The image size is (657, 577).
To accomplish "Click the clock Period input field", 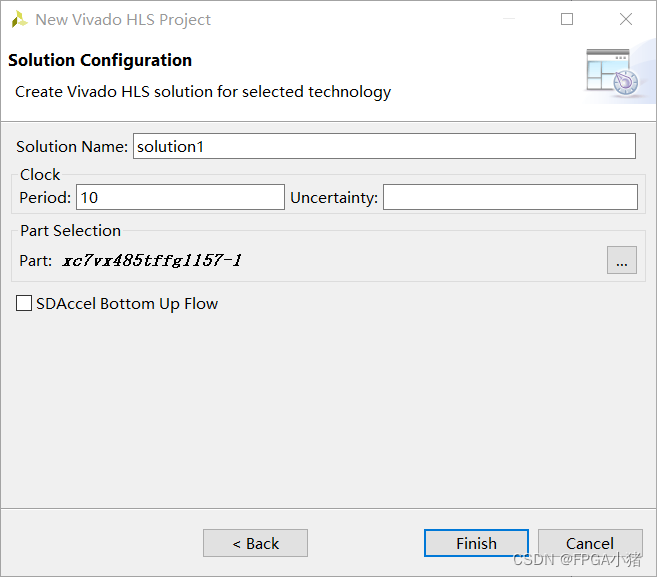I will (180, 197).
